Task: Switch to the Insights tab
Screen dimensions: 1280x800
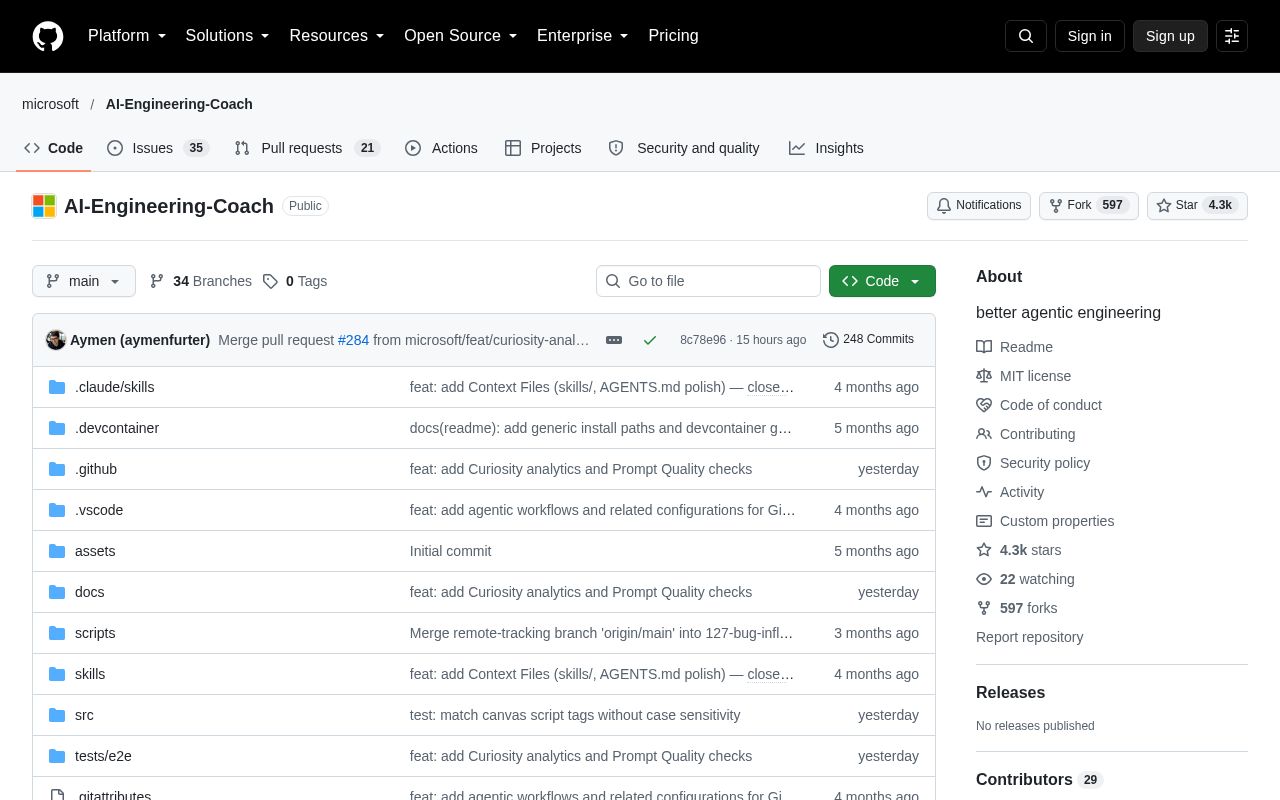Action: [826, 148]
